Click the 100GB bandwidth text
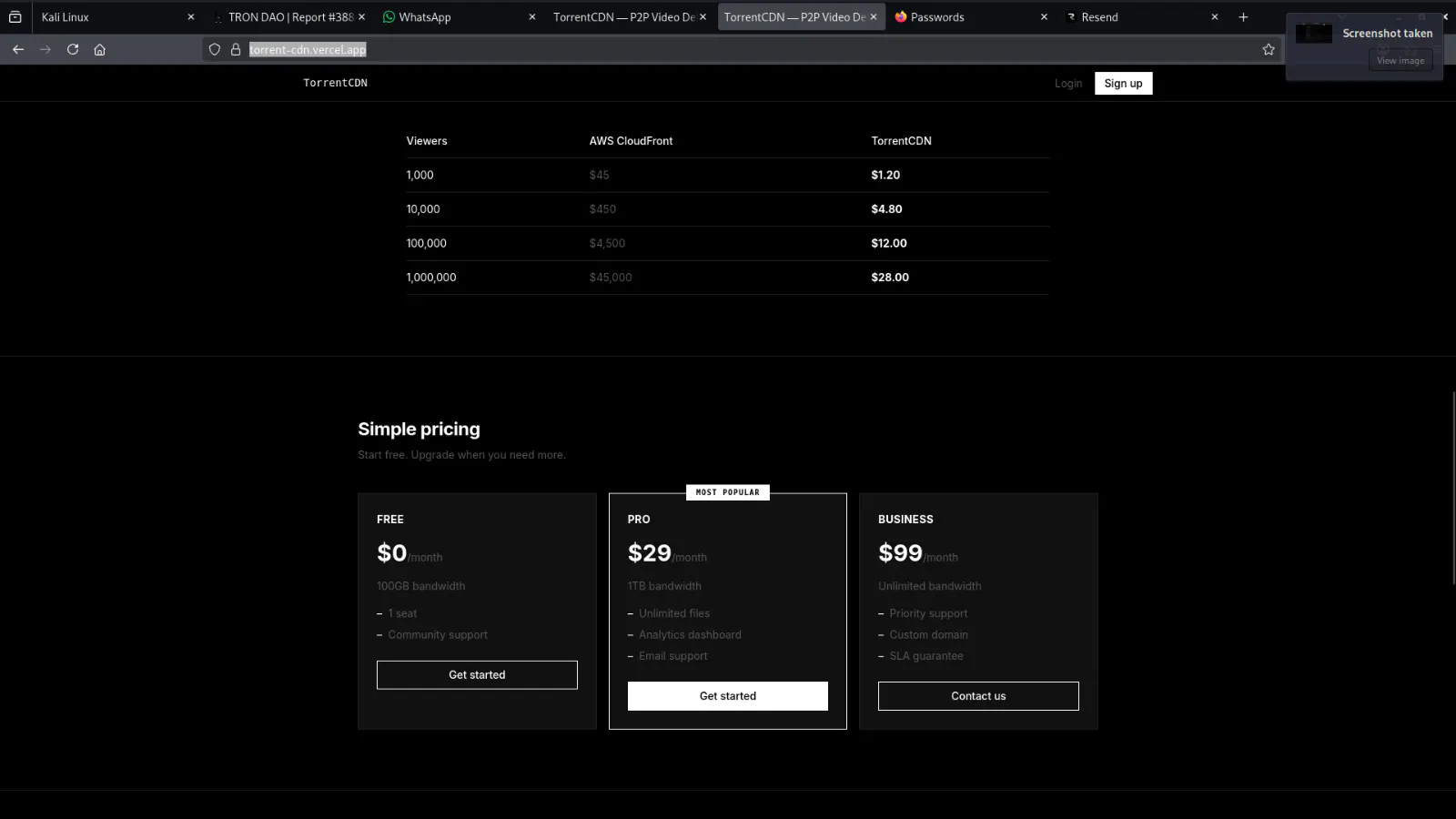 pyautogui.click(x=420, y=586)
